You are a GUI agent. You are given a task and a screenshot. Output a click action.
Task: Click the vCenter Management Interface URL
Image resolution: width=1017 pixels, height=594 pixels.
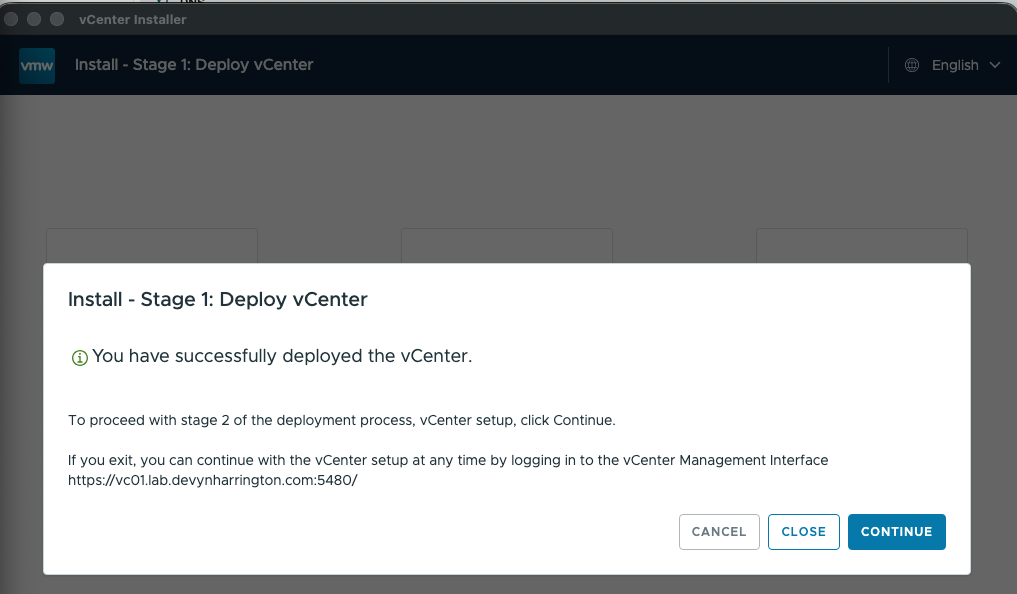[x=213, y=481]
